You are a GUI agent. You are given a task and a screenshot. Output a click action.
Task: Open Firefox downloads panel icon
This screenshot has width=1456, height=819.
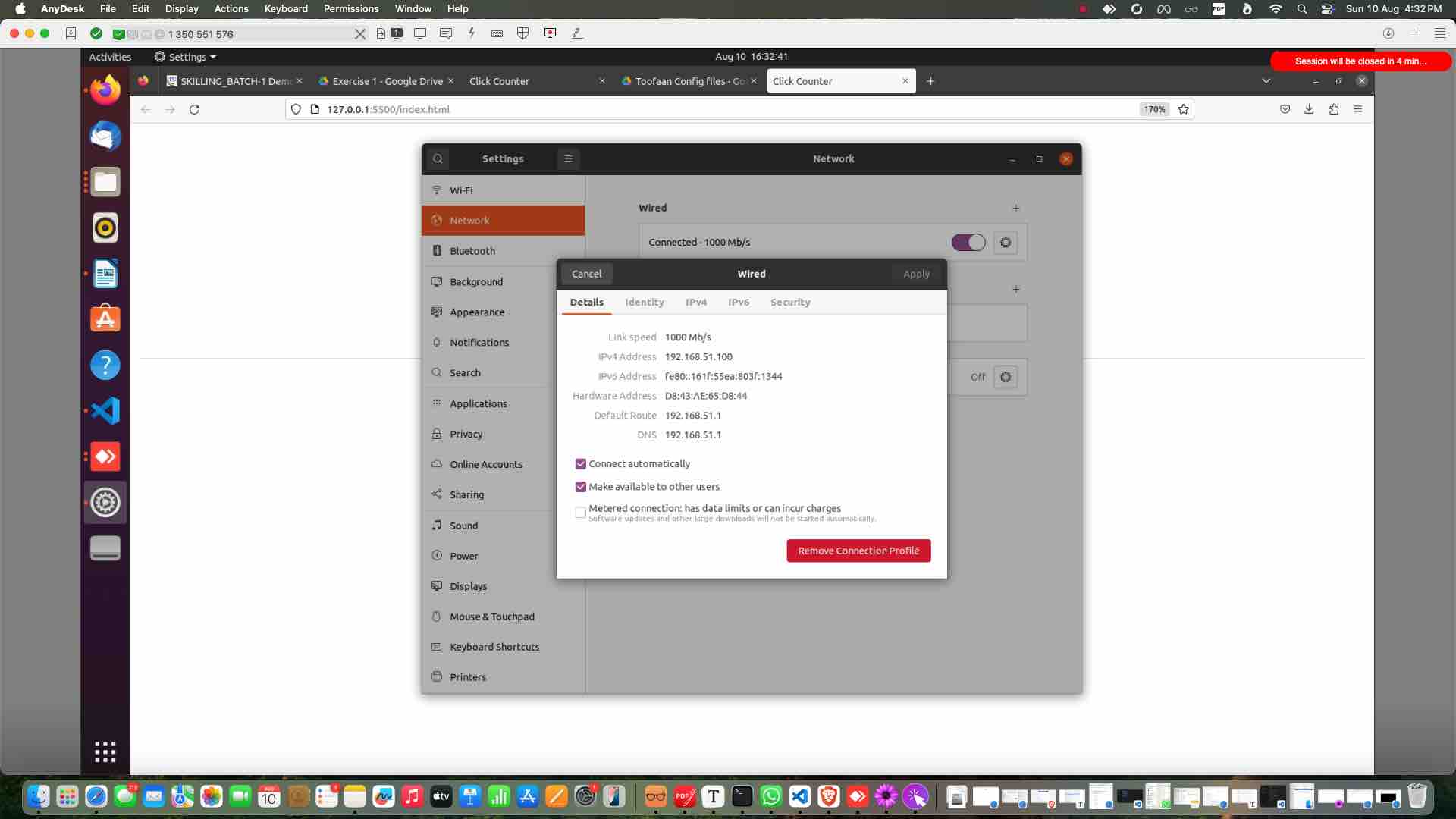tap(1309, 109)
